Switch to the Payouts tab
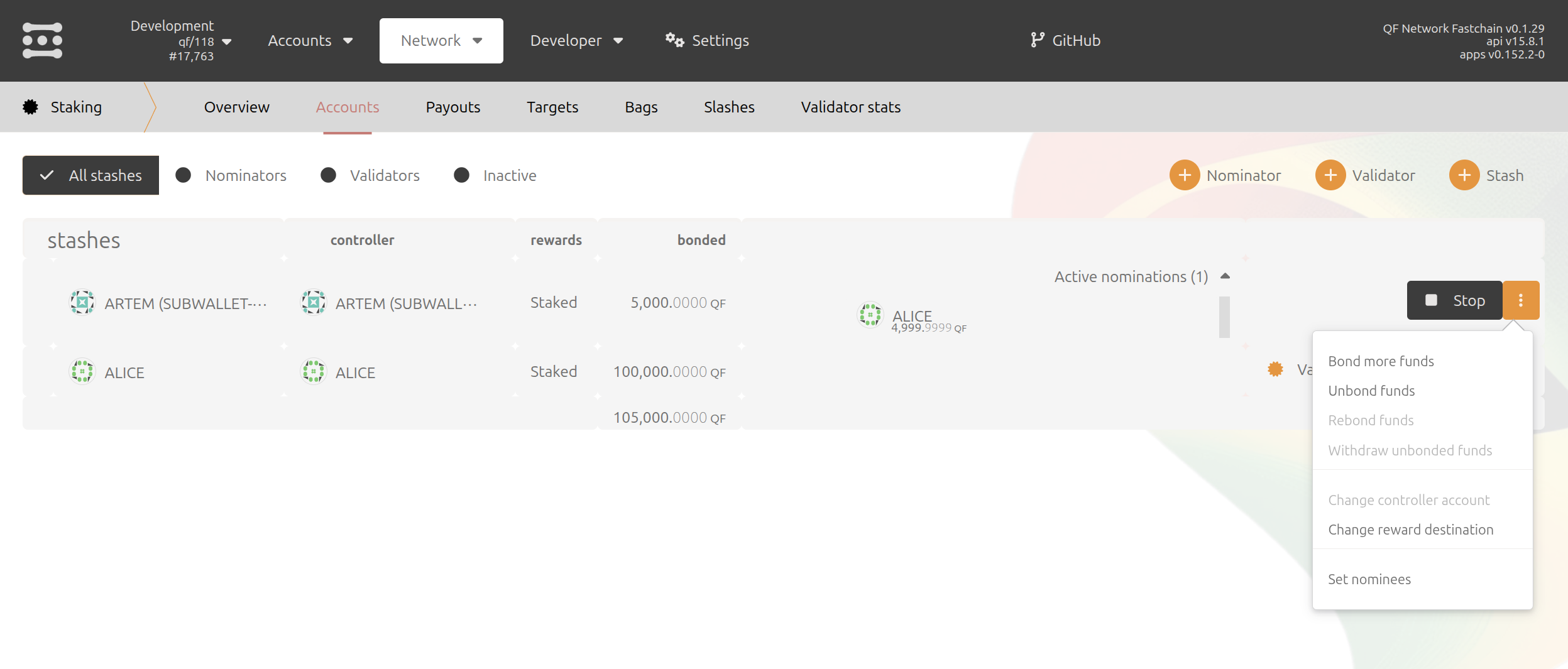The height and width of the screenshot is (669, 1568). point(452,107)
